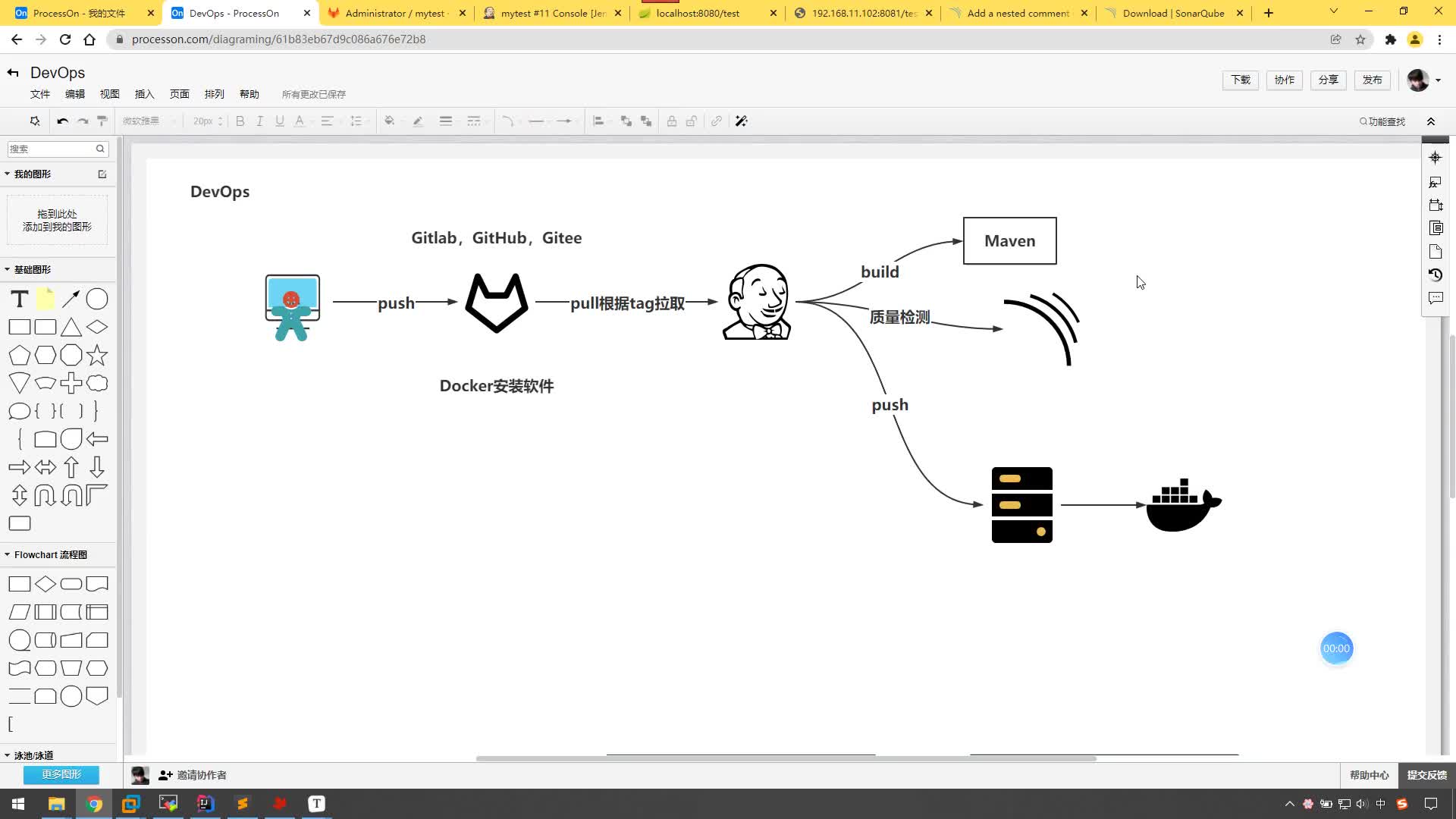
Task: Open the line spacing list dropdown
Action: [356, 121]
